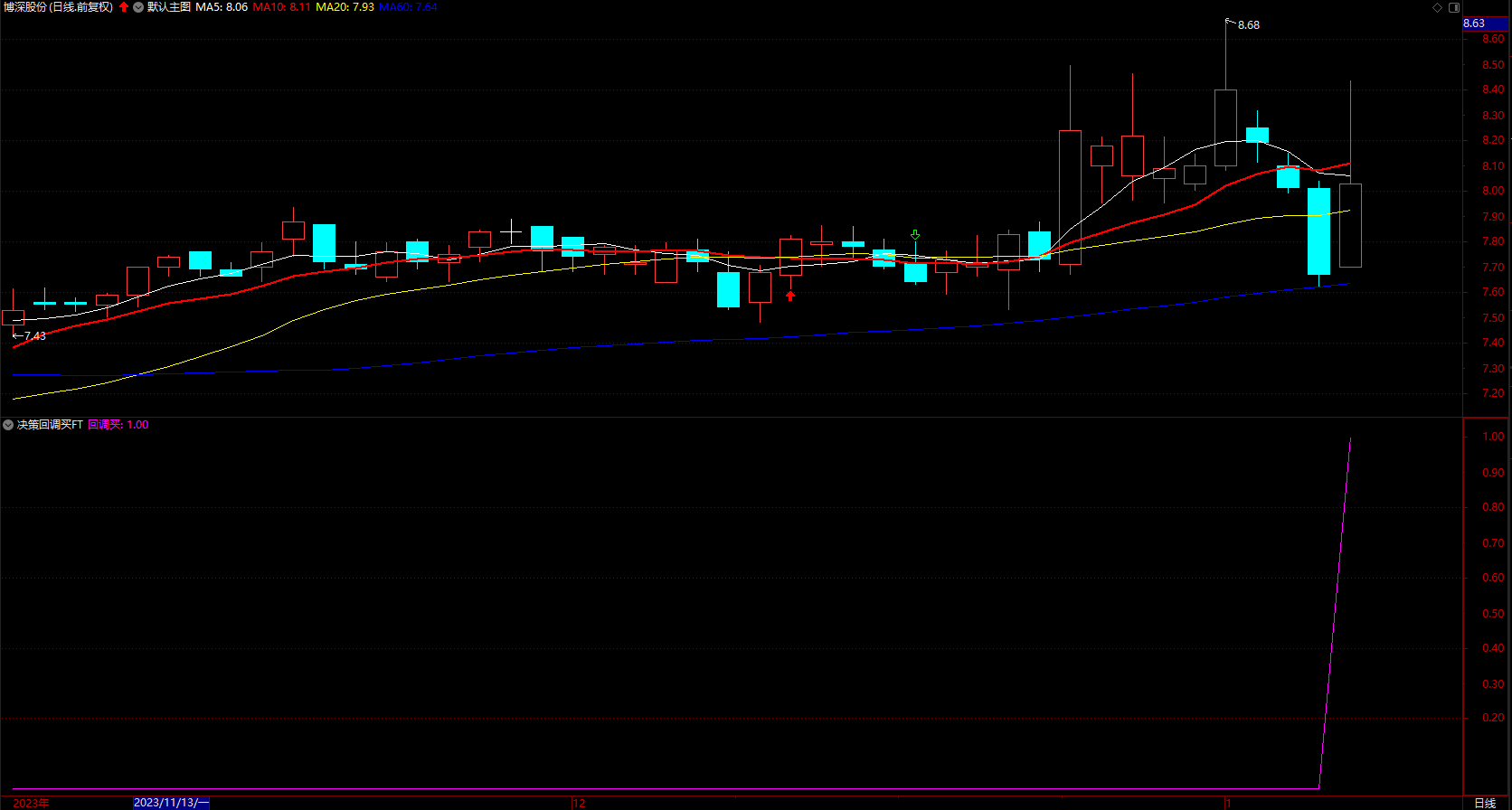Click the 博深股份(日线.前复权) stock title
1512x810 pixels.
59,7
